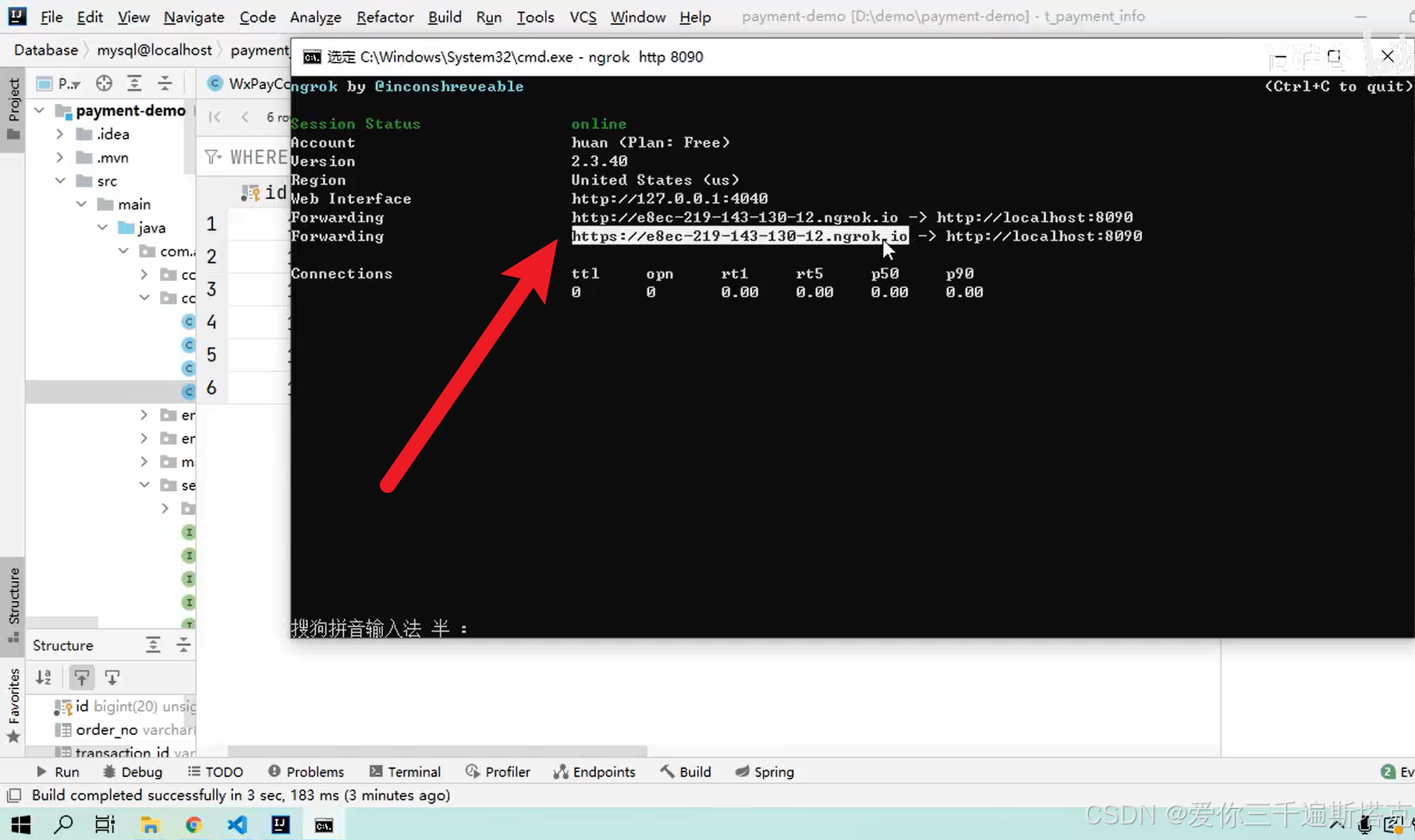Select table row number 4
1415x840 pixels.
tap(211, 322)
